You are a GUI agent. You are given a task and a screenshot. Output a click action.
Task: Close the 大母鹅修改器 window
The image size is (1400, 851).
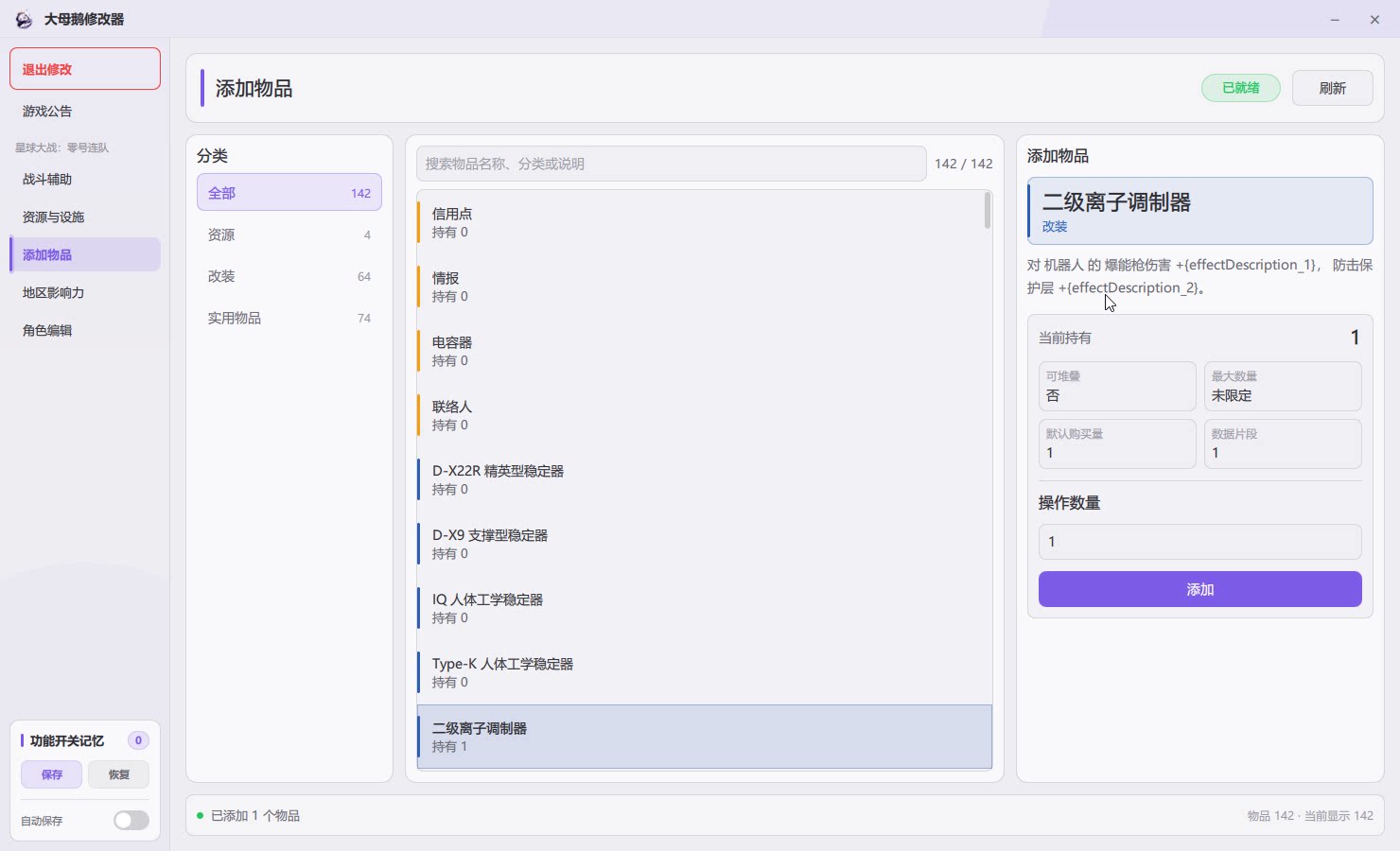pyautogui.click(x=1374, y=19)
